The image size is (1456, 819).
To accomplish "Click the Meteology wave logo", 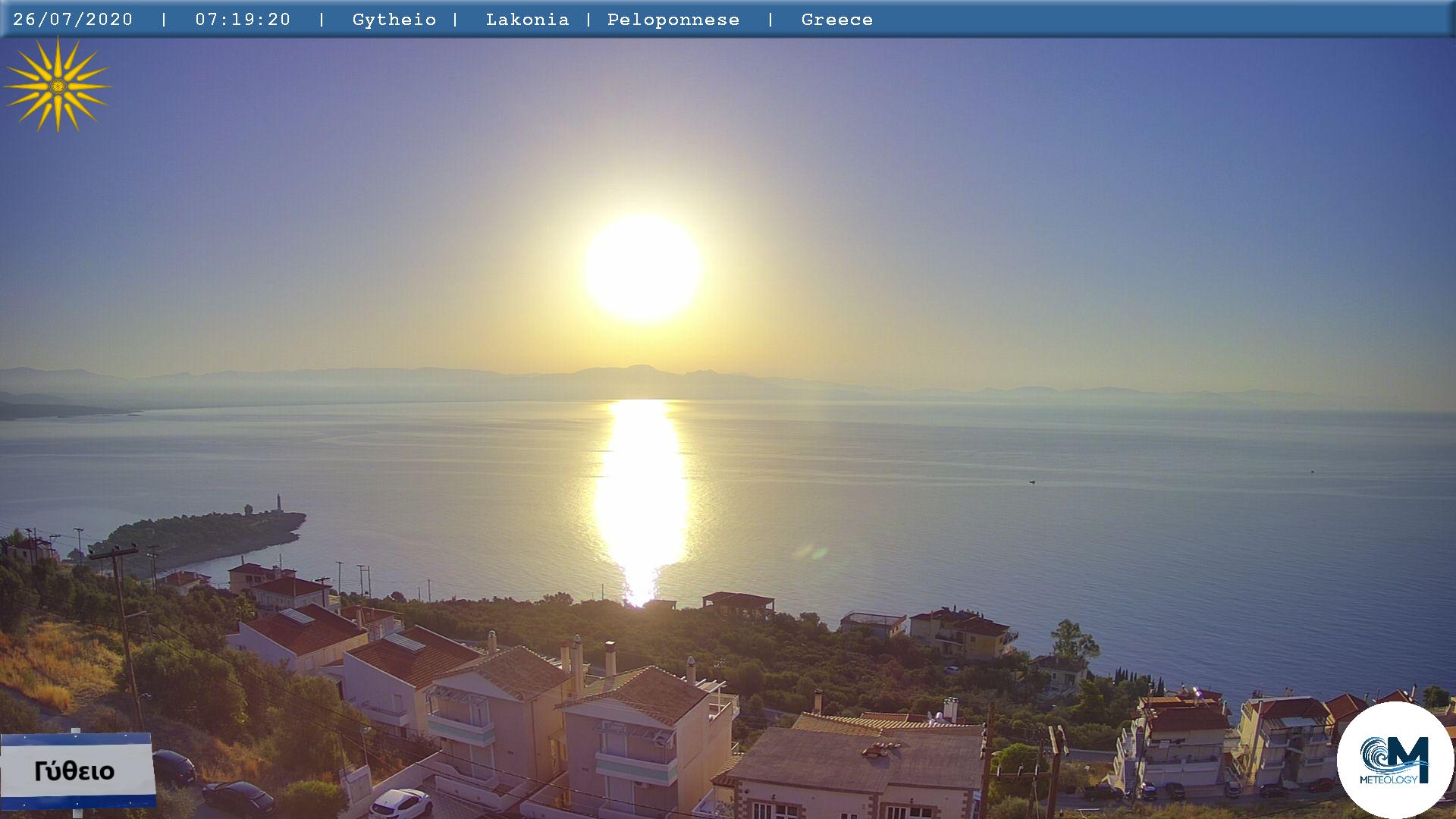I will 1394,761.
